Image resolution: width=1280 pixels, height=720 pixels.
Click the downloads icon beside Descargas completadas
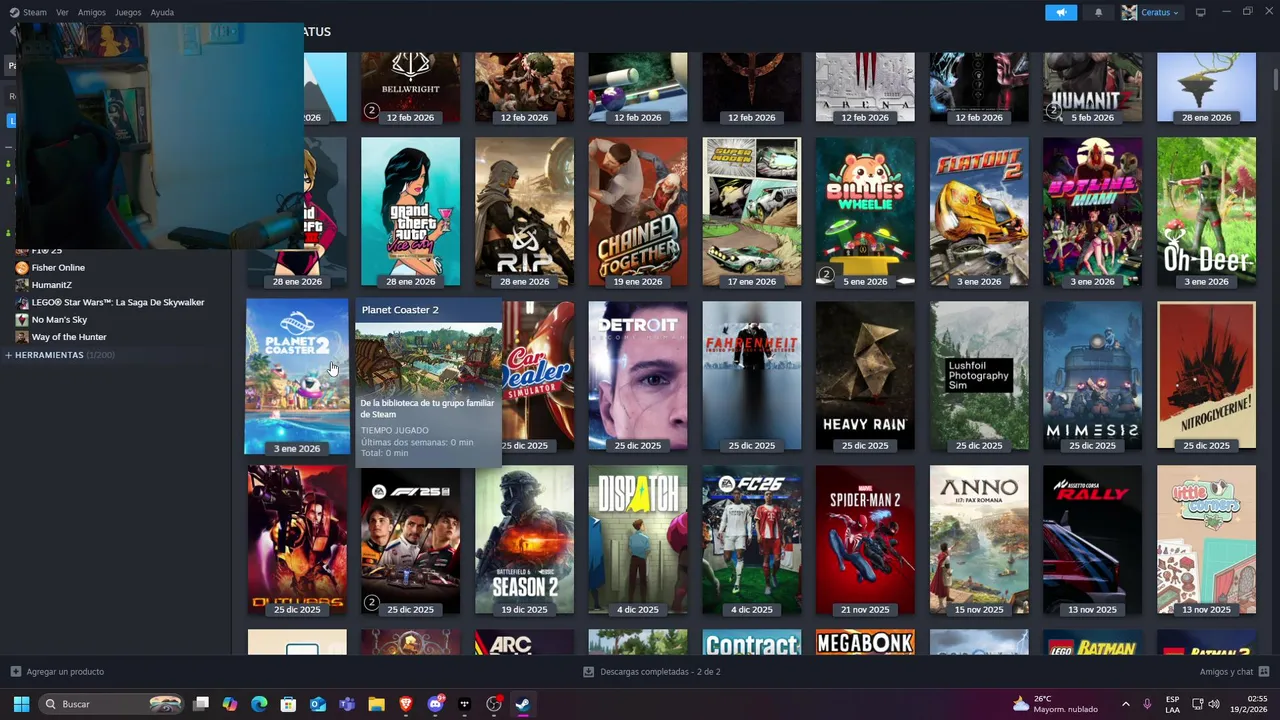589,671
